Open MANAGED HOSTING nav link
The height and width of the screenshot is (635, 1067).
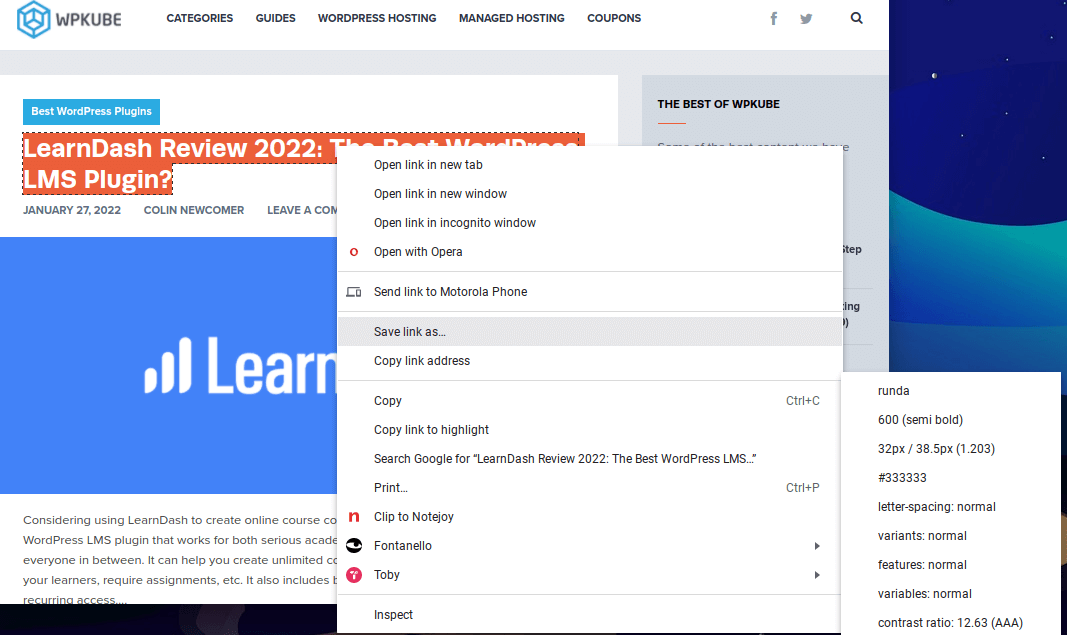[512, 18]
